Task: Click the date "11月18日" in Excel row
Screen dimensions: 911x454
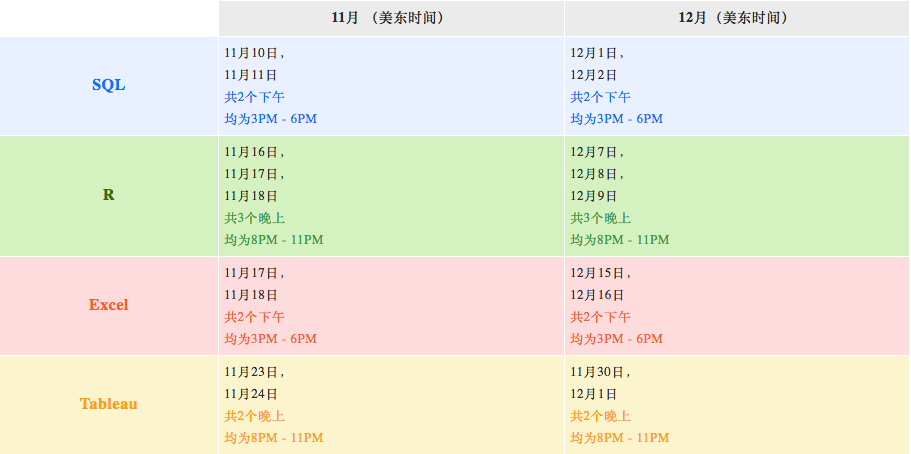Action: [x=251, y=295]
